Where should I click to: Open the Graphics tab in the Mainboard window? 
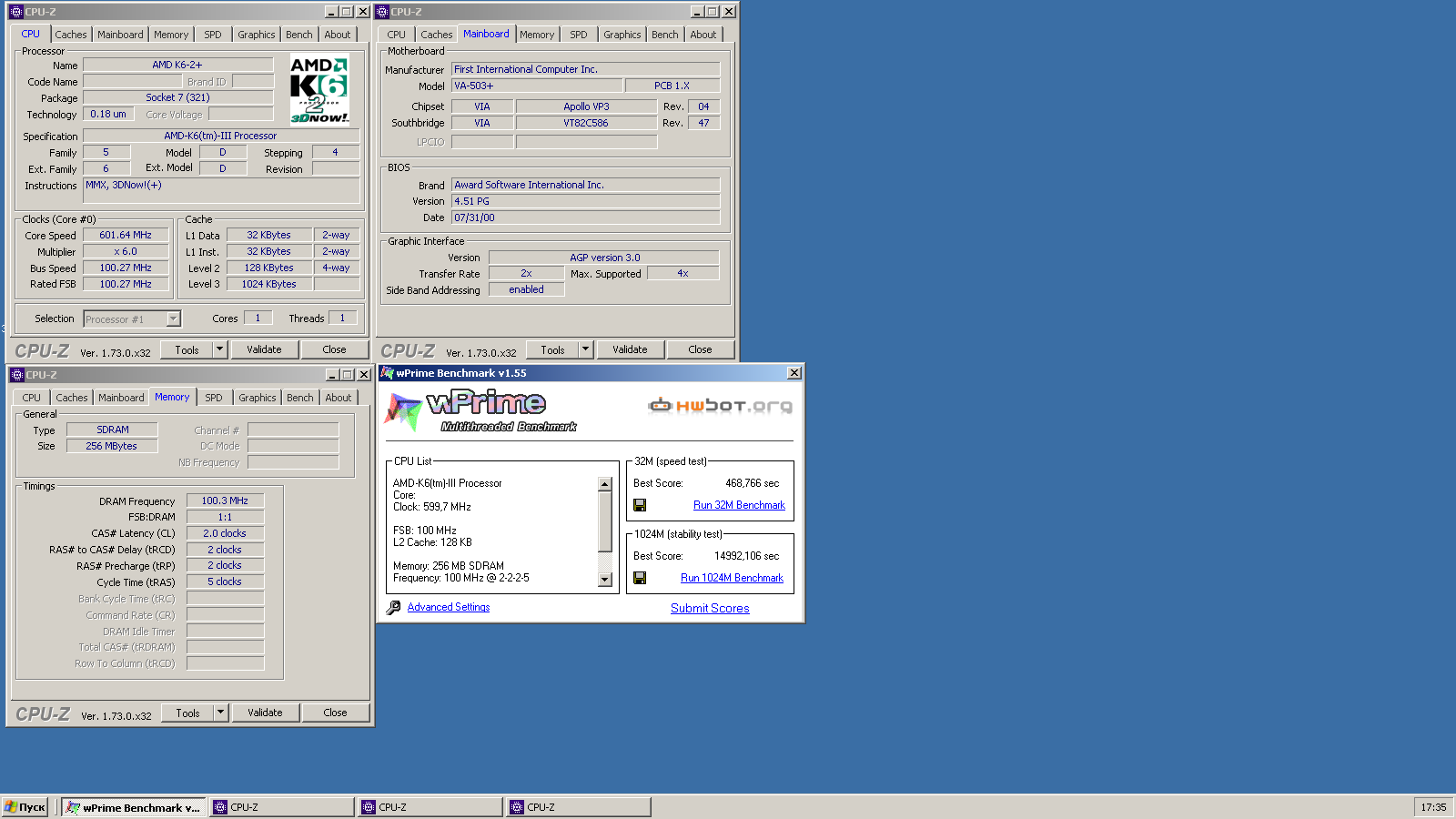click(x=622, y=35)
